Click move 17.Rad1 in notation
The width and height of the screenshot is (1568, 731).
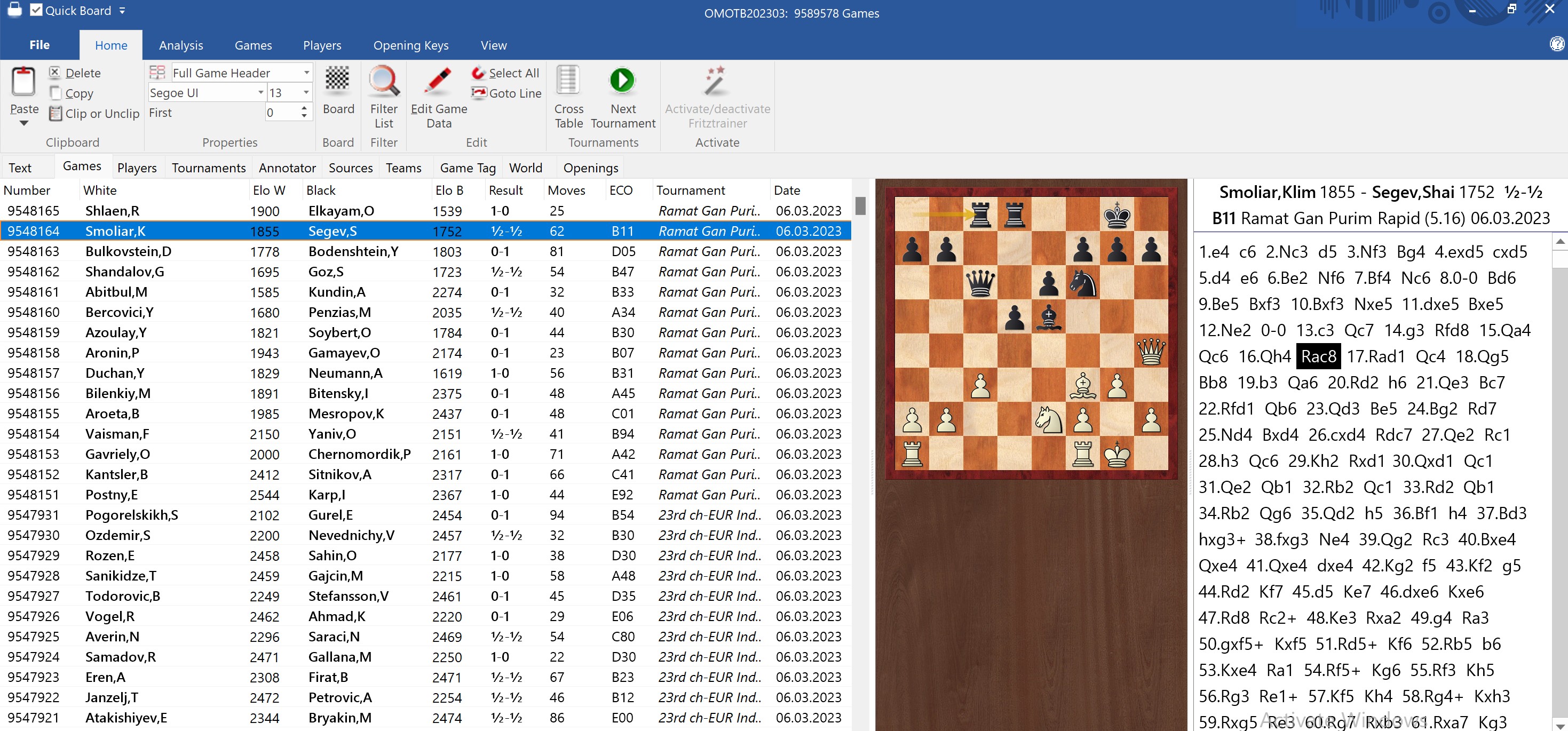tap(1376, 356)
